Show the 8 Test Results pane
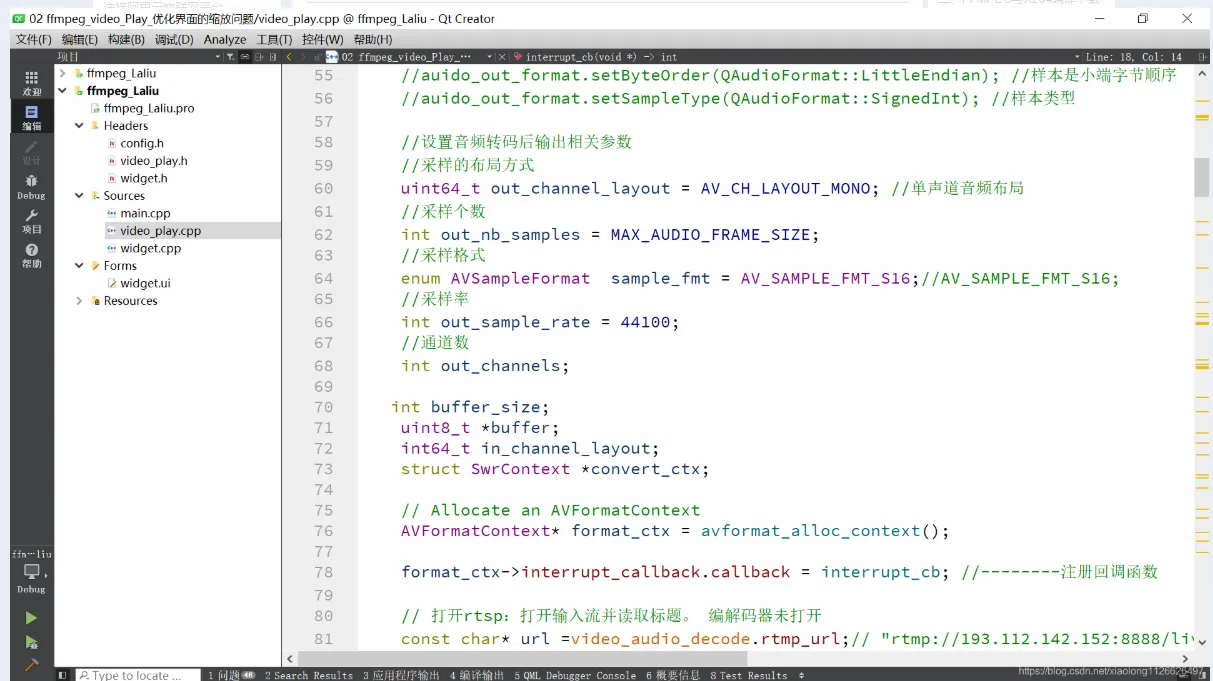Screen dimensions: 1213x681 (x=750, y=675)
